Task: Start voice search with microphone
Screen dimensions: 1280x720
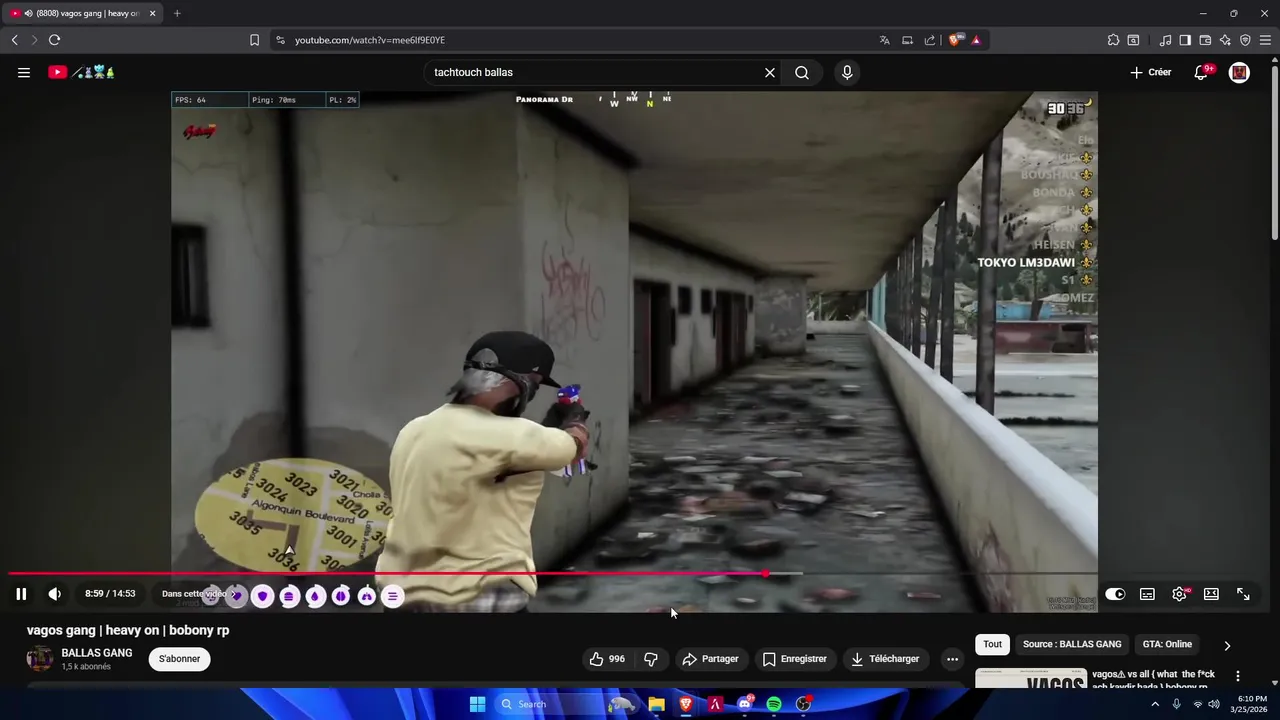Action: 847,72
